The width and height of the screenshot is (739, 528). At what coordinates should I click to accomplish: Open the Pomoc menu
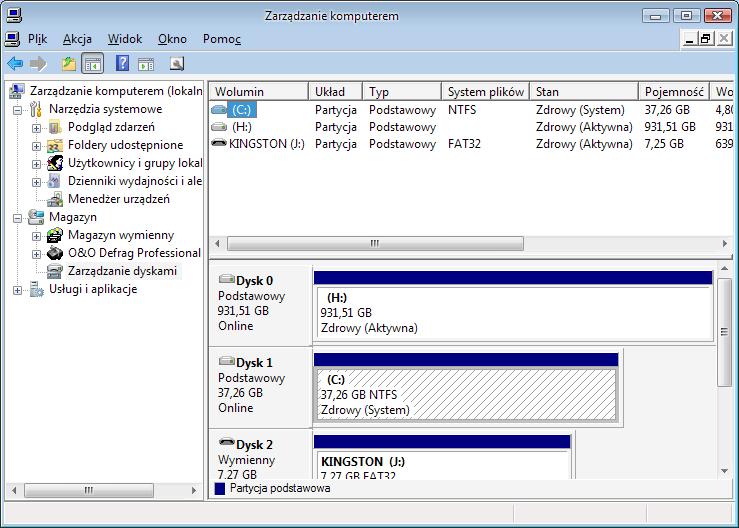point(222,39)
